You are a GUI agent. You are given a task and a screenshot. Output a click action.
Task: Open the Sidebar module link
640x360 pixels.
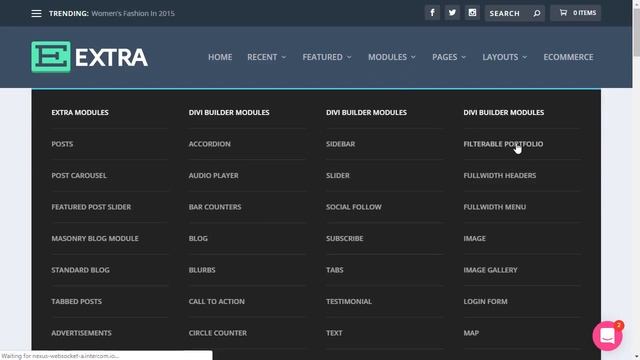pyautogui.click(x=340, y=144)
